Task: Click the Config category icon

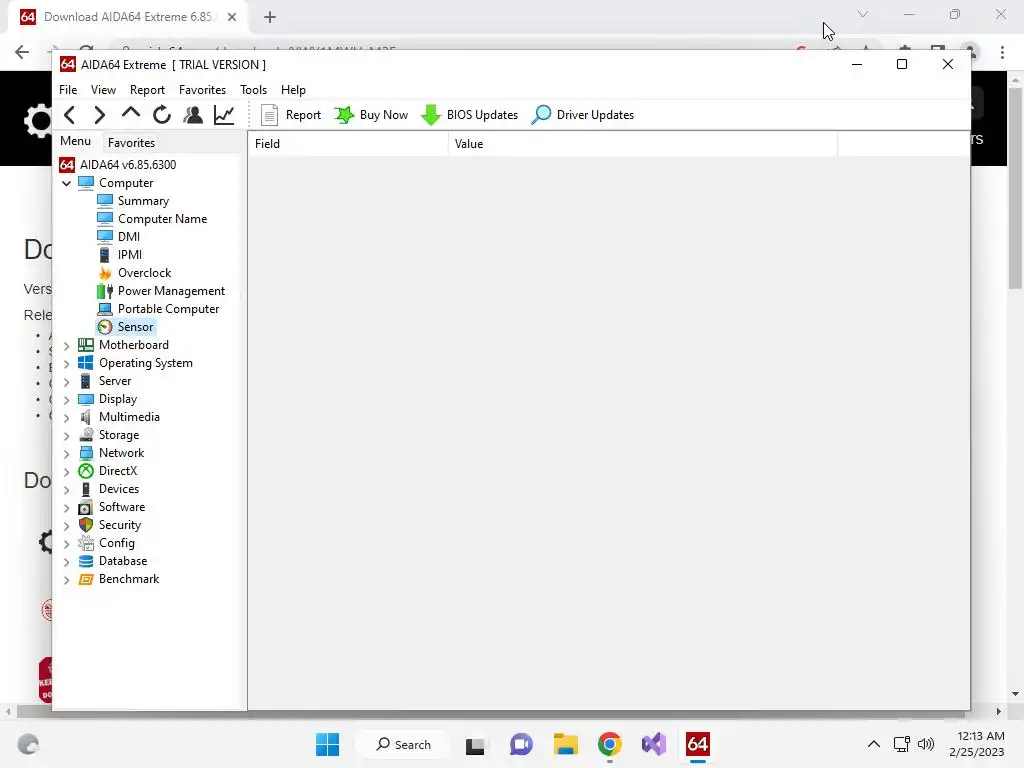Action: point(86,543)
